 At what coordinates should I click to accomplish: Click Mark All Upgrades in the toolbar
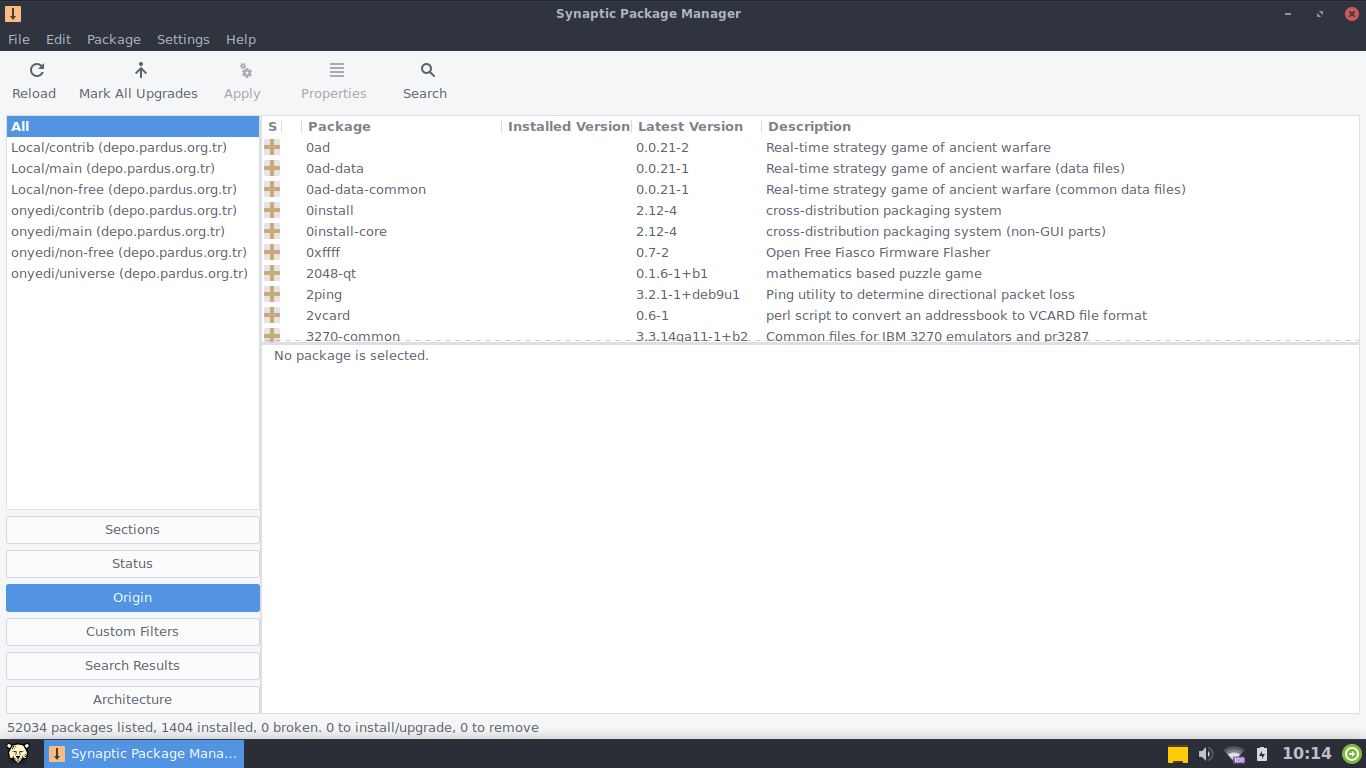(138, 81)
